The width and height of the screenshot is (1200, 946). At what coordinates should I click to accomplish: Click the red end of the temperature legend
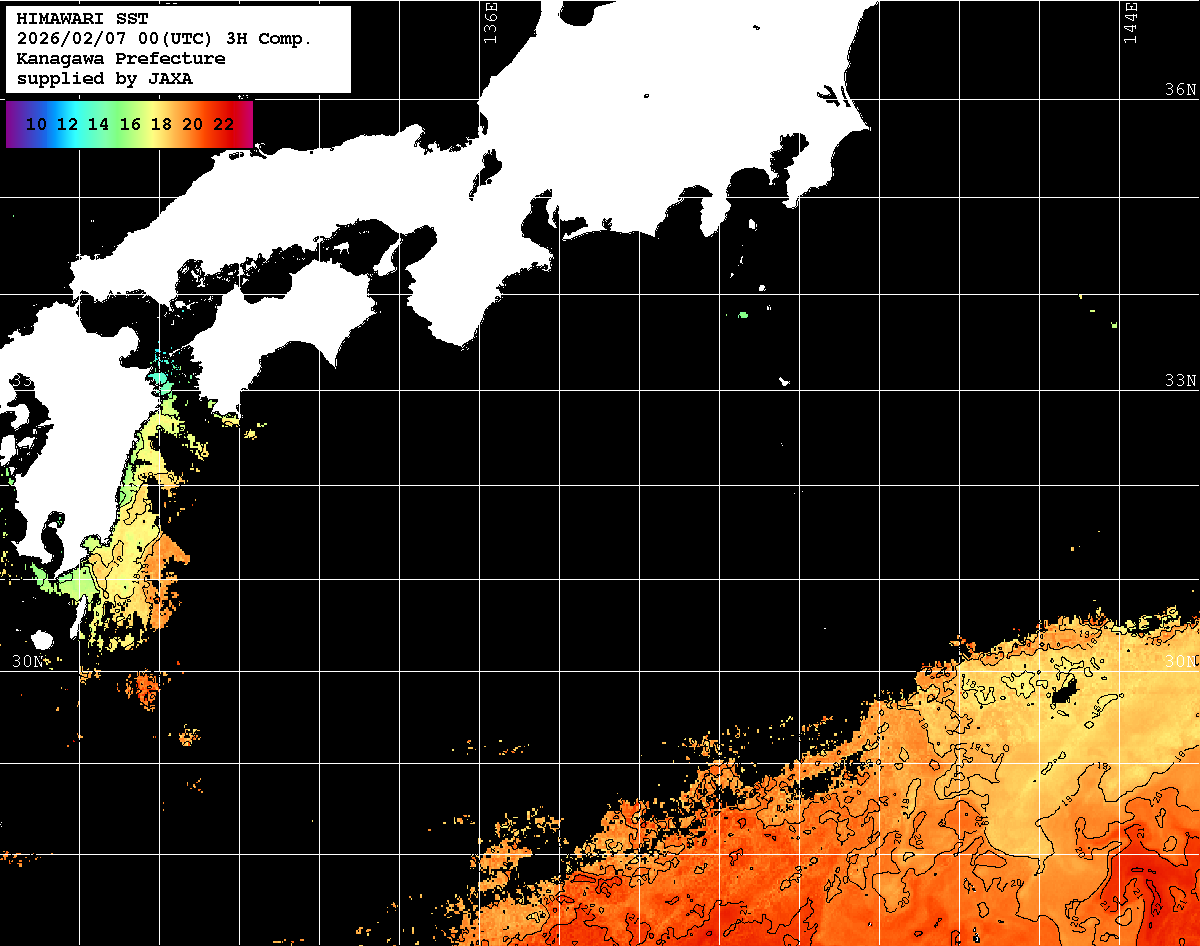(x=245, y=124)
